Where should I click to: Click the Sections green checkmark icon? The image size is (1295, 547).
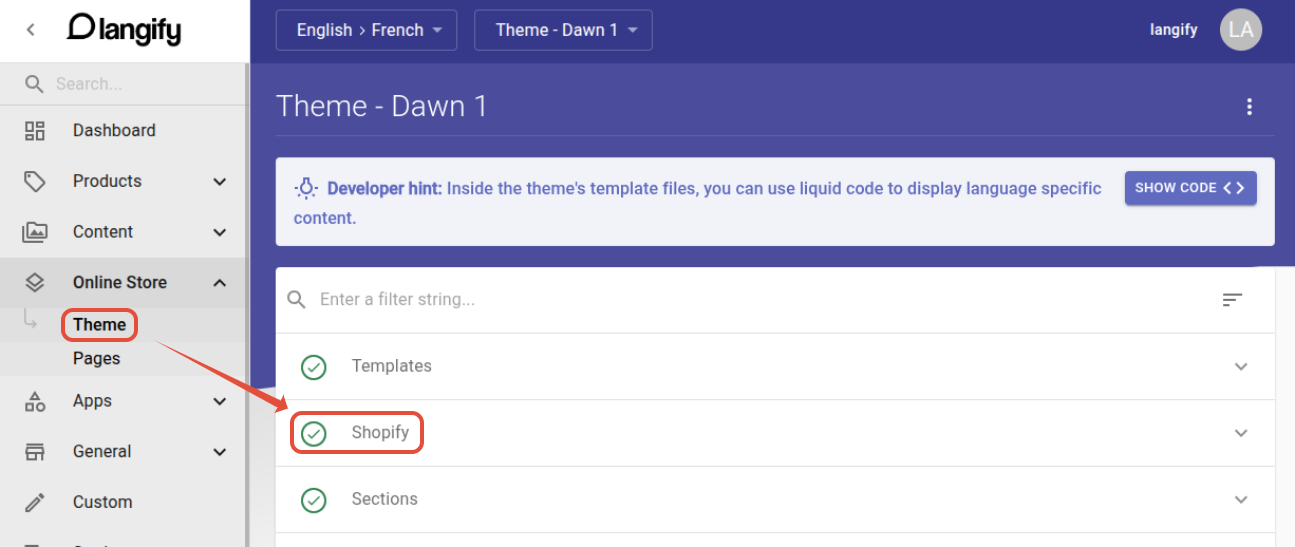click(314, 500)
